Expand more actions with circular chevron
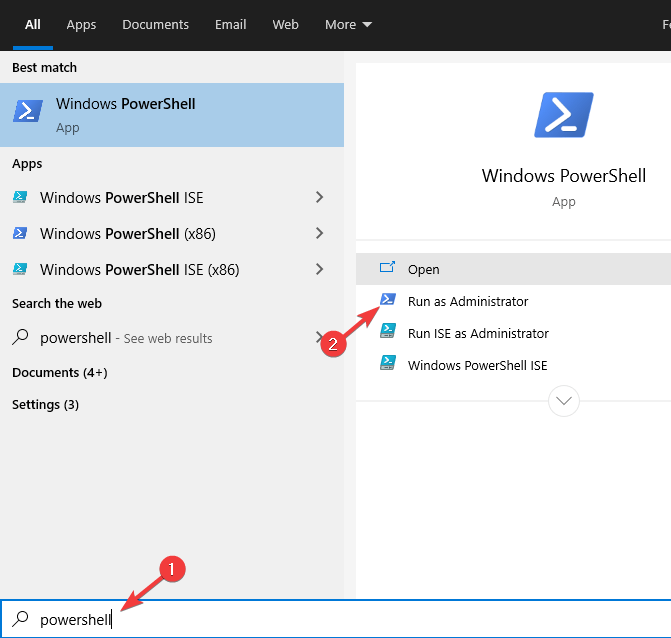 pos(564,401)
